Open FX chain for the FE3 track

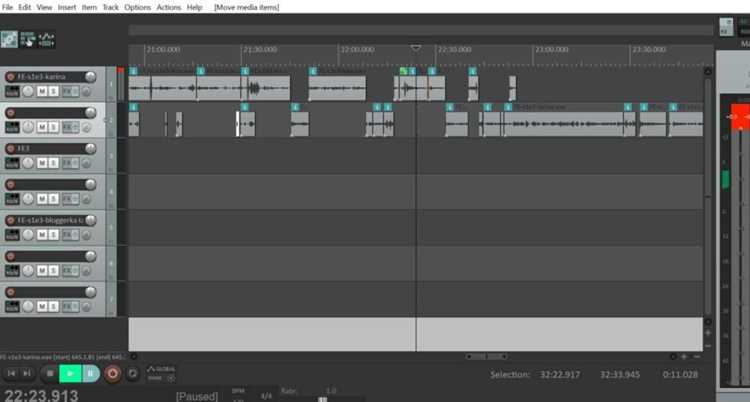68,163
